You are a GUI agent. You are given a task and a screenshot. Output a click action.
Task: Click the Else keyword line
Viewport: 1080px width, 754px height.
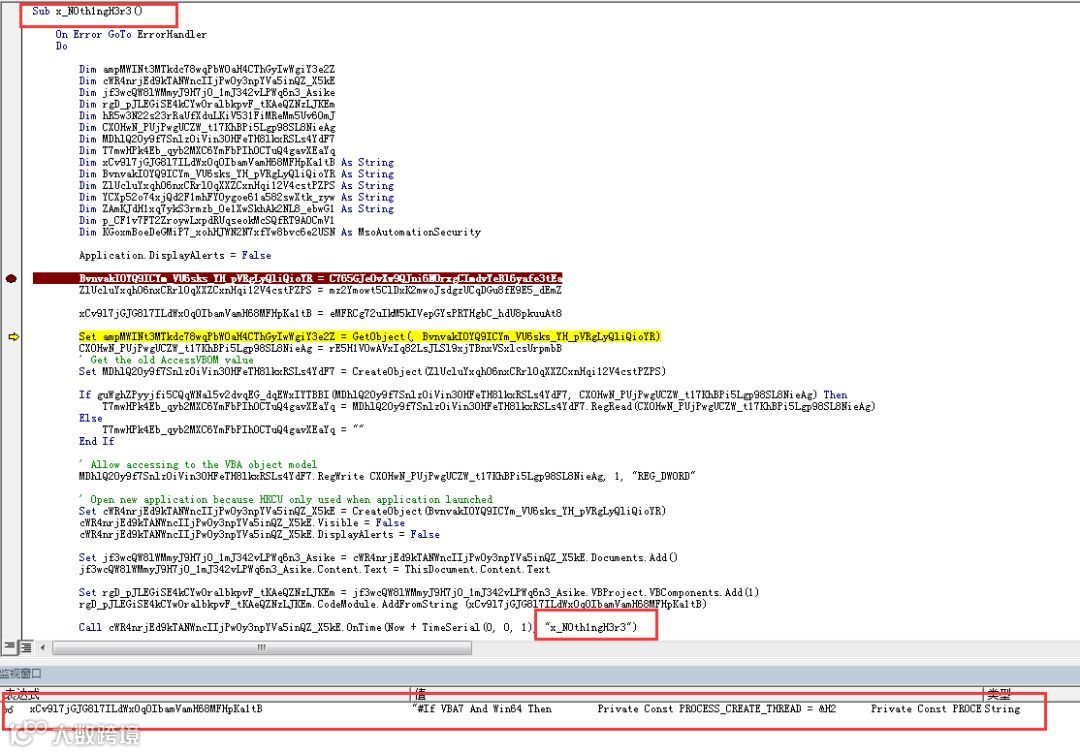[x=90, y=418]
